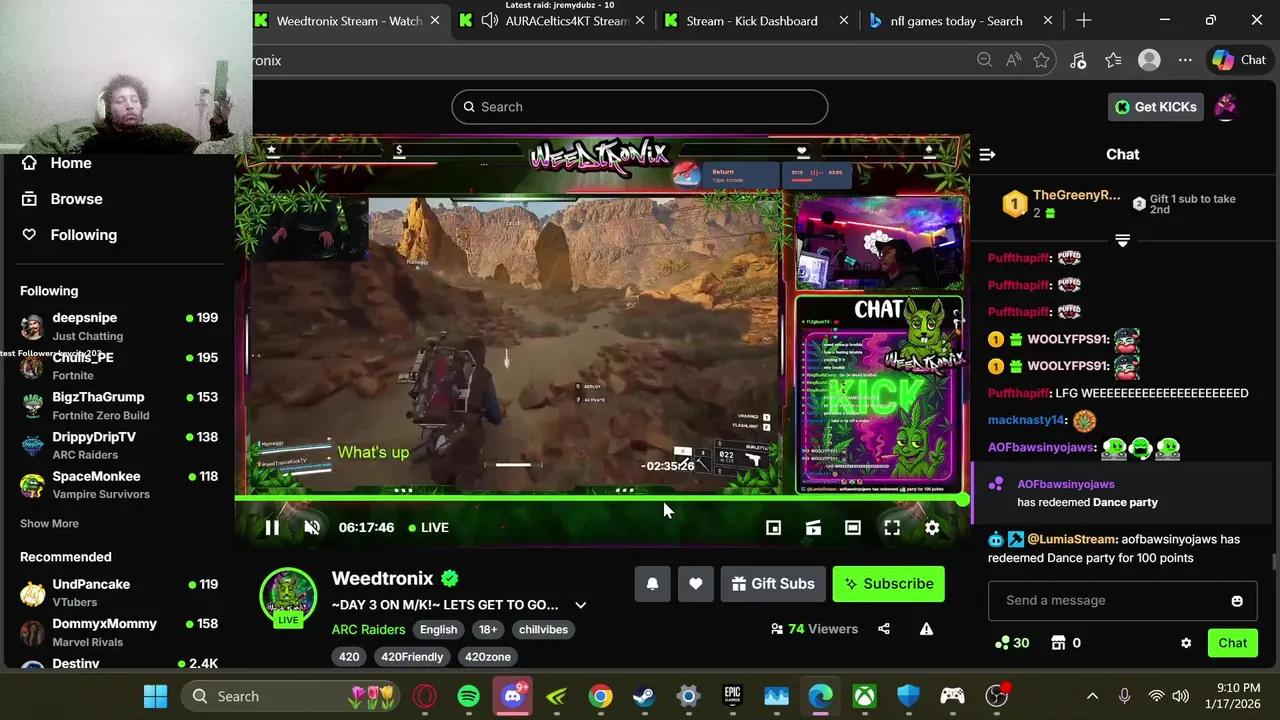Click the heart follow button

[x=696, y=584]
